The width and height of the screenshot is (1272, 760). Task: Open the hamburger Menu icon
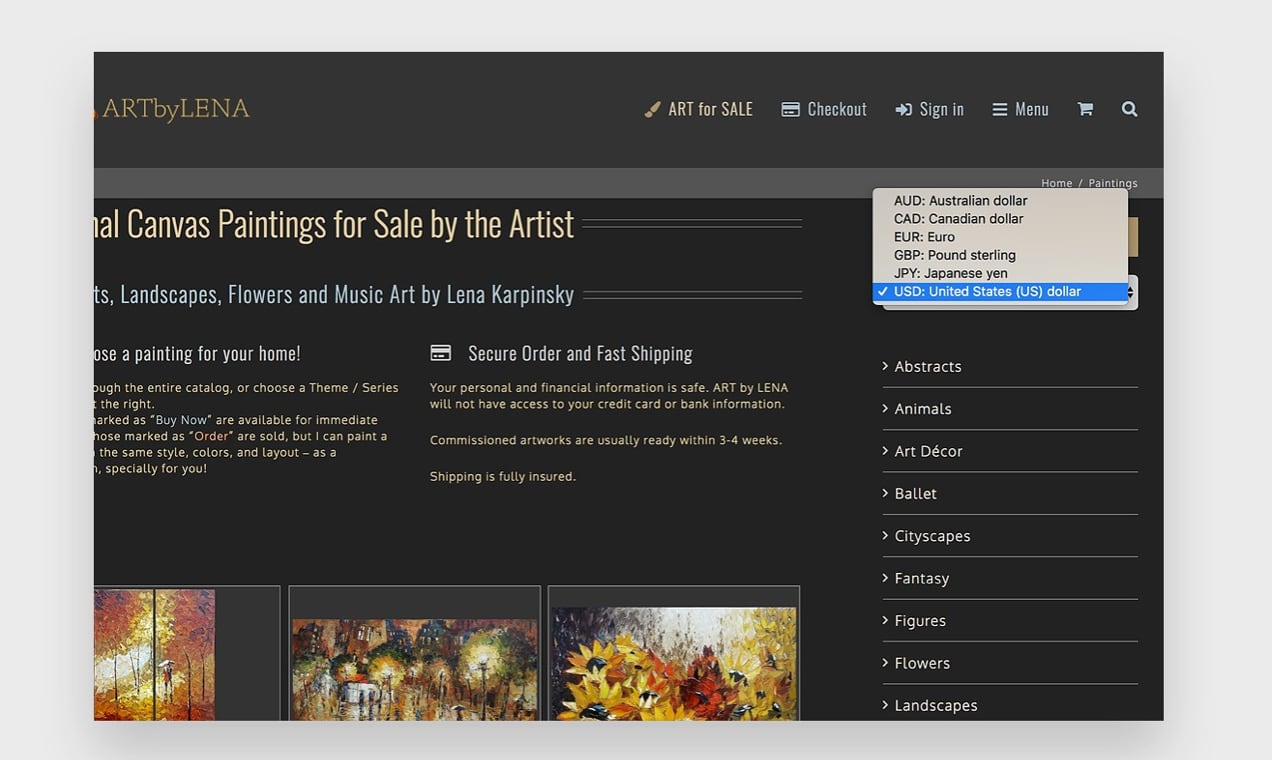1000,109
